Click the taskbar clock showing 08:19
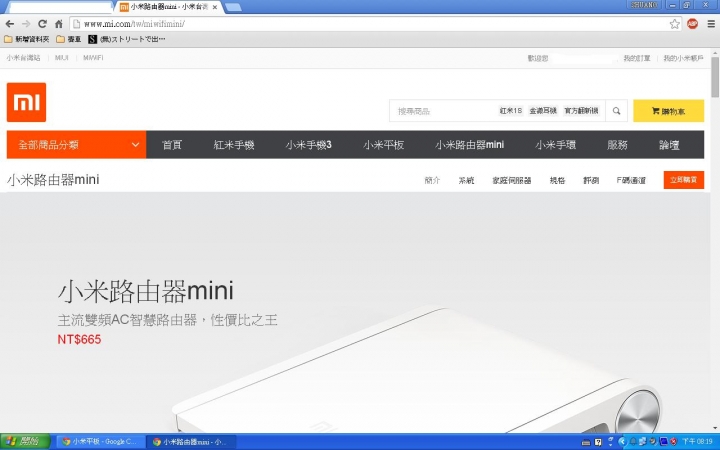 (x=698, y=441)
